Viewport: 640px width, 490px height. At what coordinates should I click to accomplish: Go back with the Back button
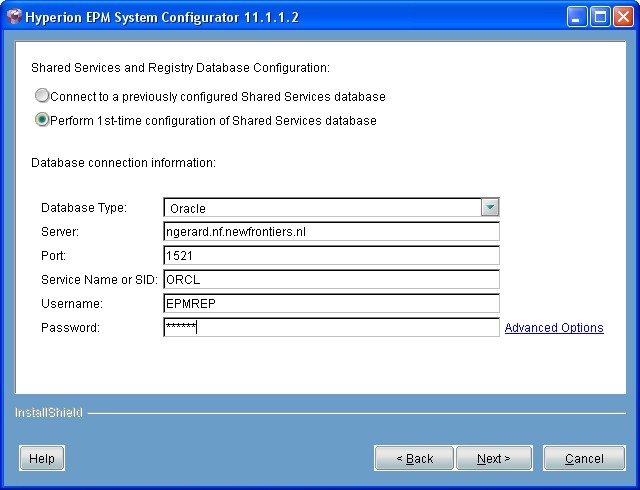[413, 459]
